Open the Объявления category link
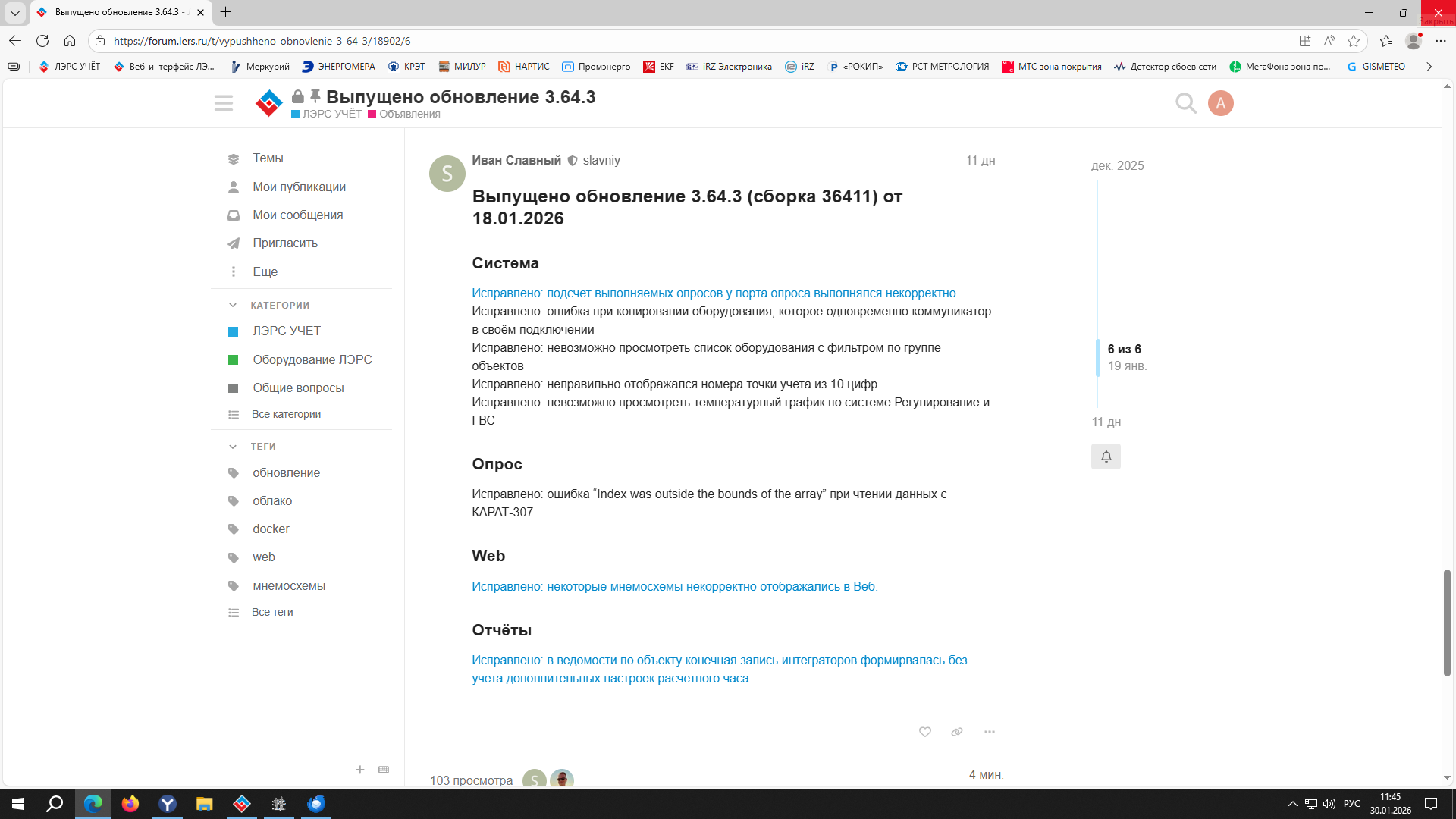 pyautogui.click(x=409, y=114)
